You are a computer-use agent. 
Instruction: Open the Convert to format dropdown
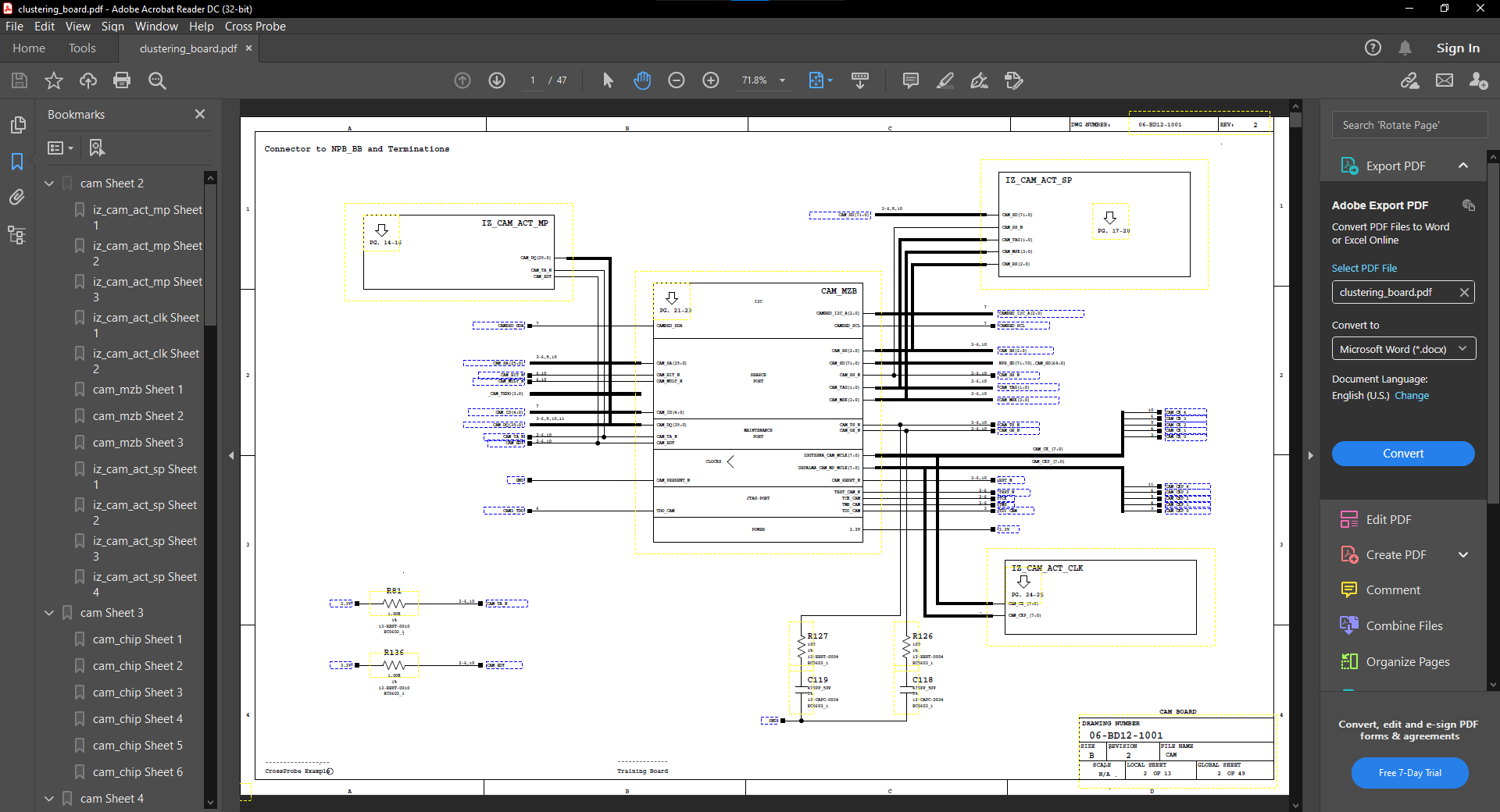1402,348
